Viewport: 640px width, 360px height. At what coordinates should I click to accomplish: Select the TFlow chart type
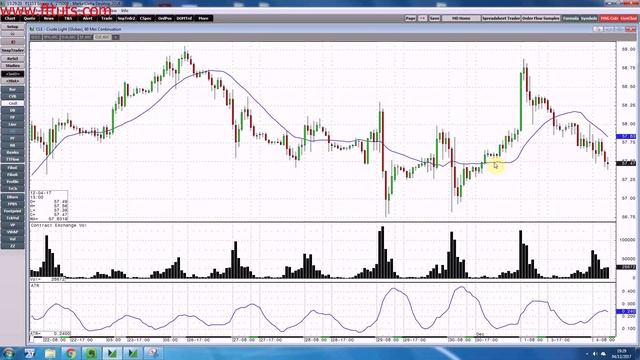point(13,159)
